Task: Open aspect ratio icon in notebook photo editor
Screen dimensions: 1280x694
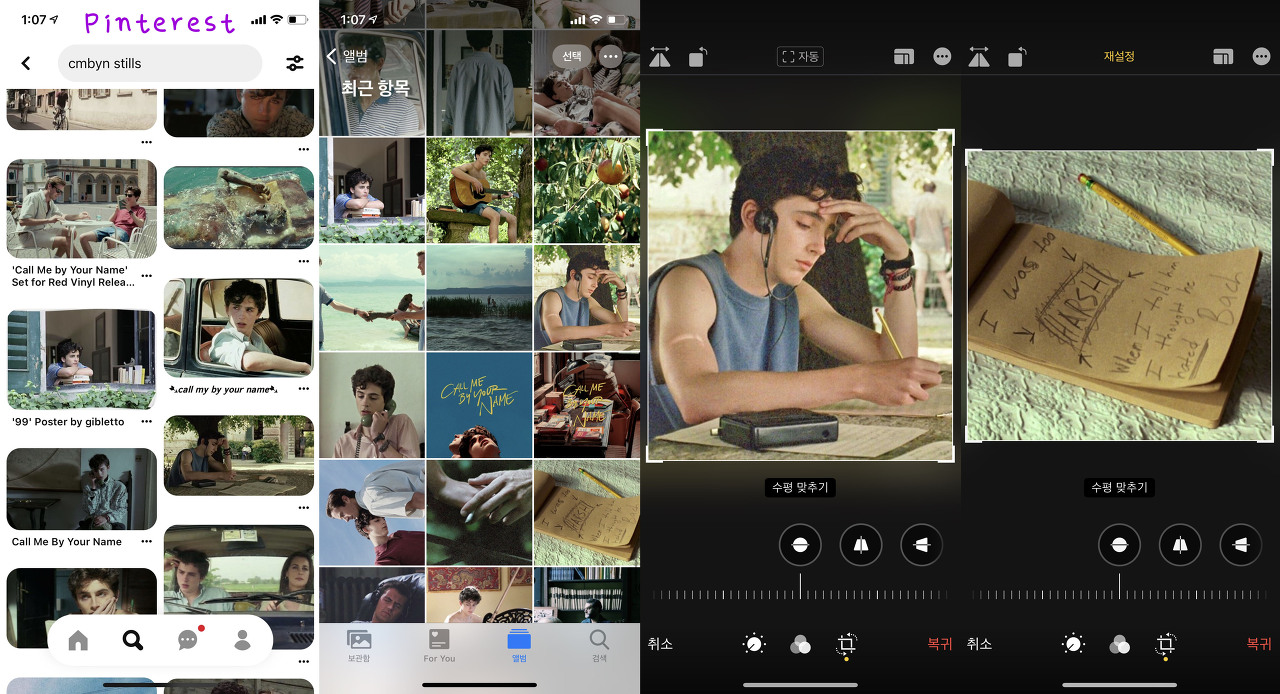Action: coord(1223,57)
